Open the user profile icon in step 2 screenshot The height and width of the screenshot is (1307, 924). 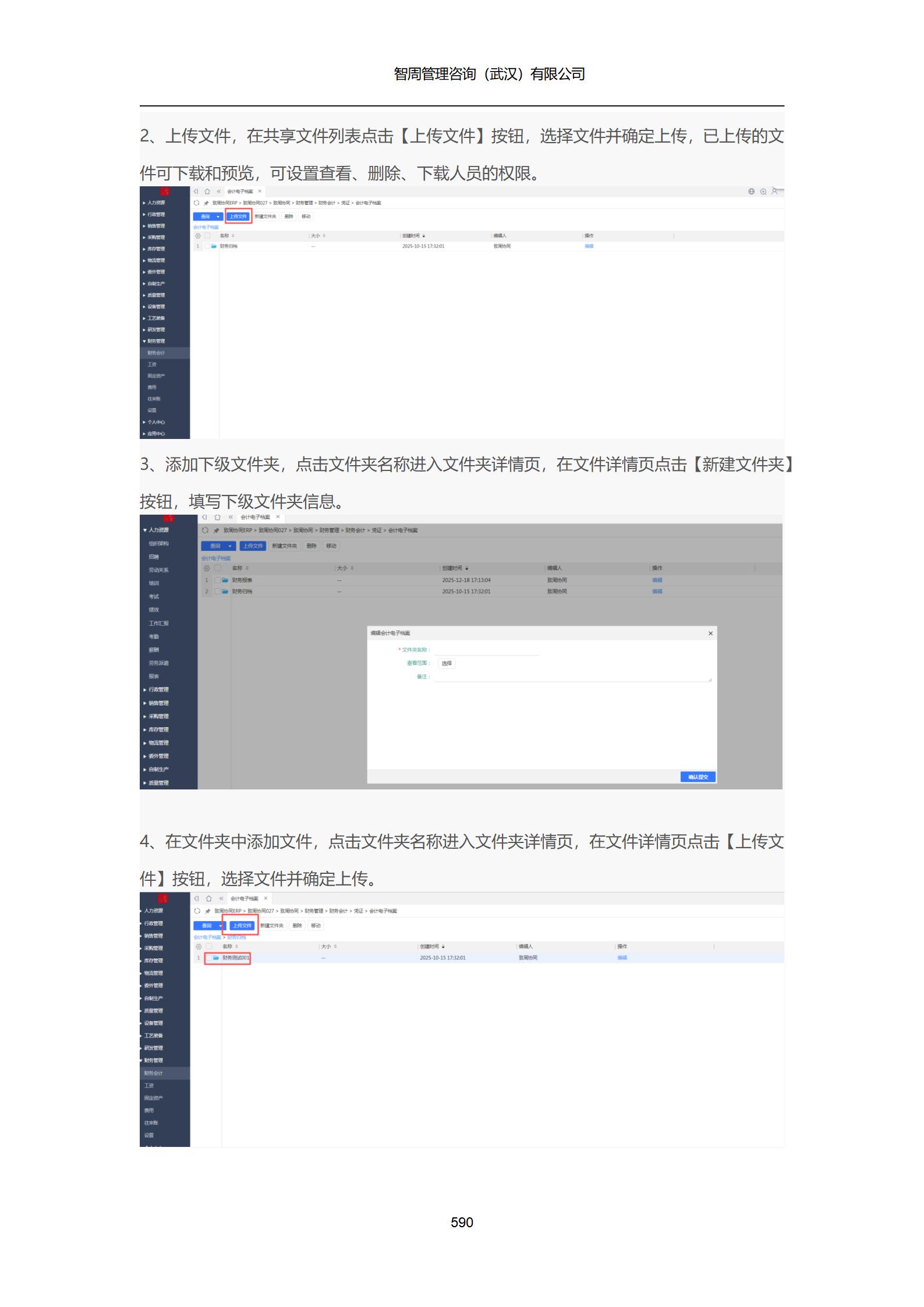tap(774, 191)
